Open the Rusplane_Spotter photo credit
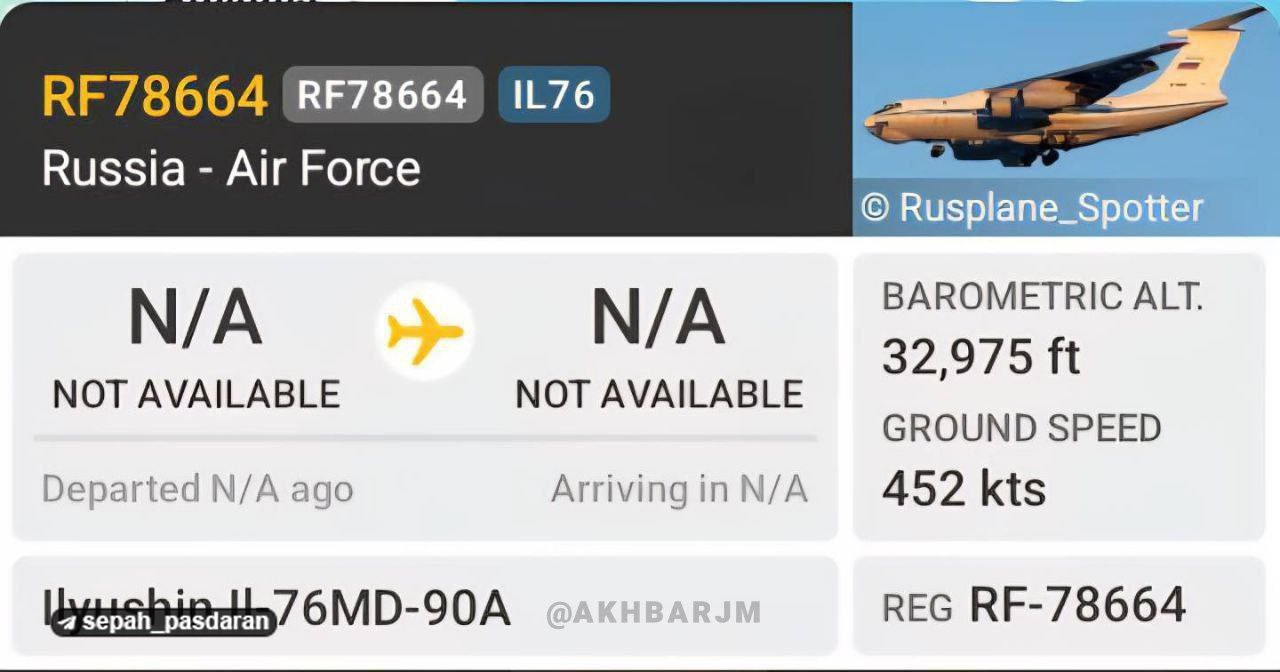Image resolution: width=1280 pixels, height=672 pixels. point(1032,208)
